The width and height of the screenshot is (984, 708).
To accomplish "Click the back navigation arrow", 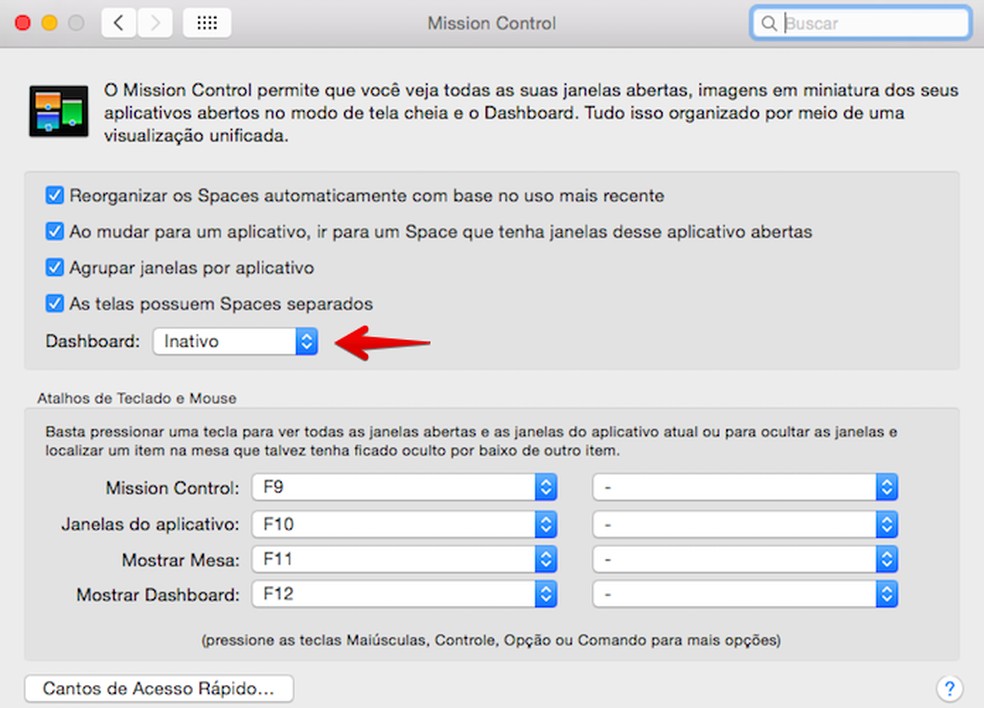I will [118, 22].
